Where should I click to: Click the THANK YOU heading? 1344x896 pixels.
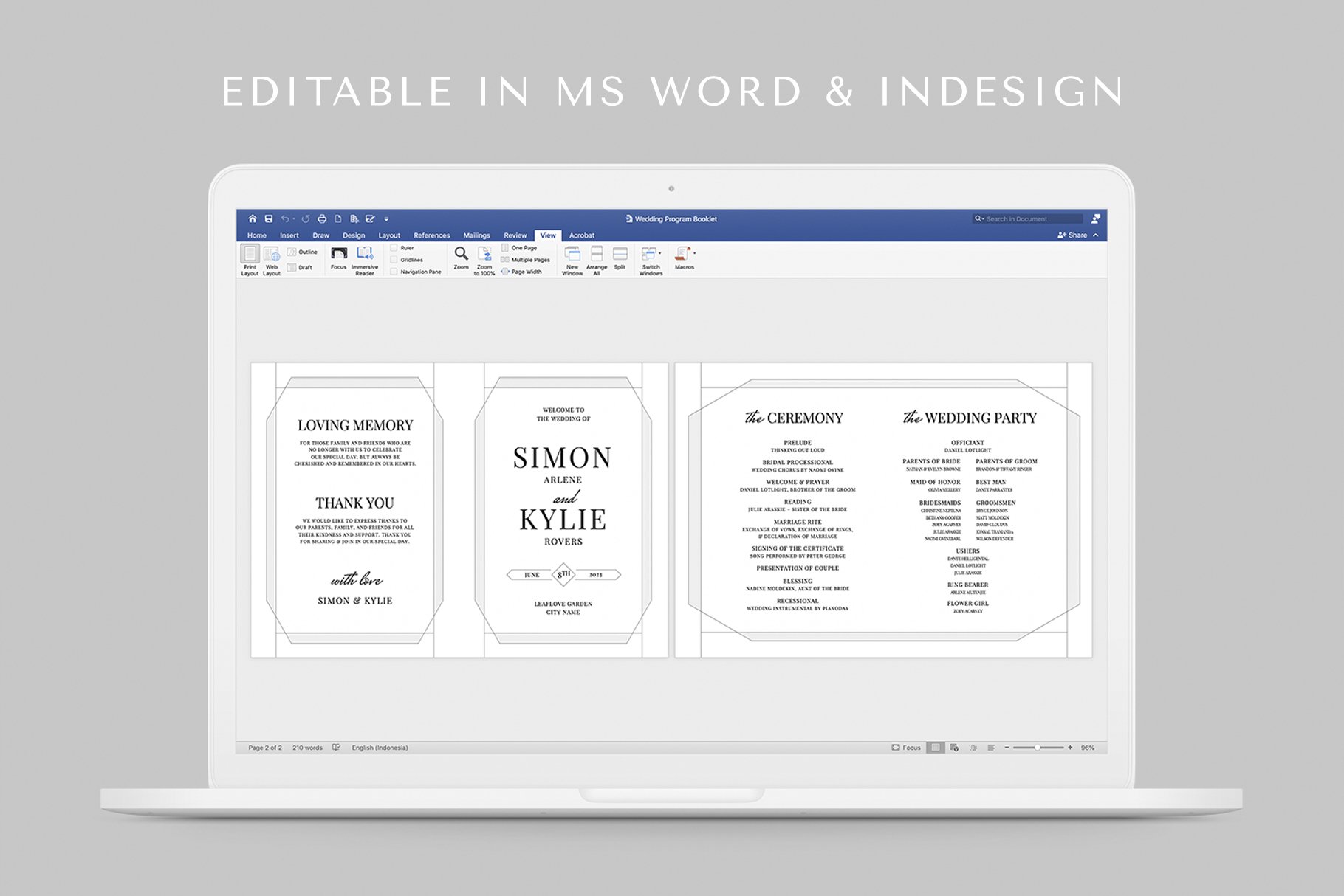354,503
